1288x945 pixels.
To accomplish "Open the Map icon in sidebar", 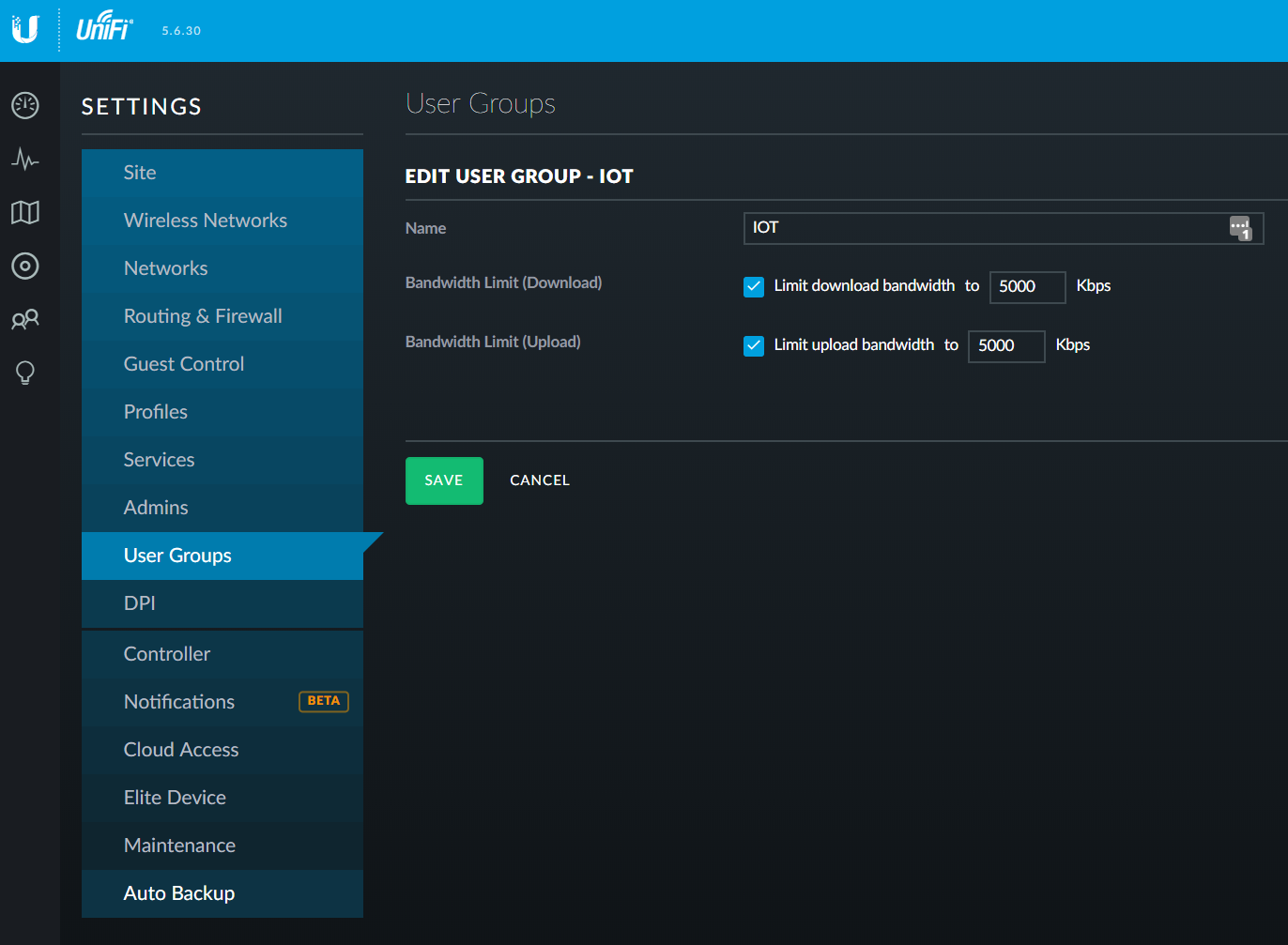I will [x=25, y=212].
